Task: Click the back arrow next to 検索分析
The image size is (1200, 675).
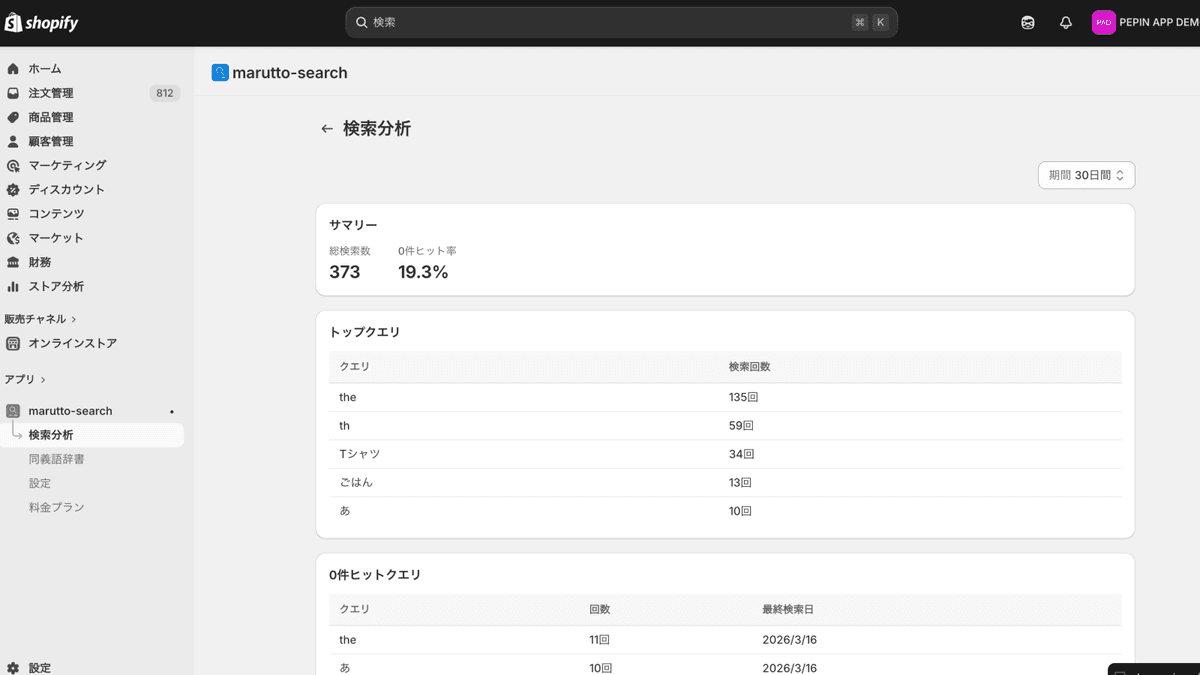Action: pos(326,128)
